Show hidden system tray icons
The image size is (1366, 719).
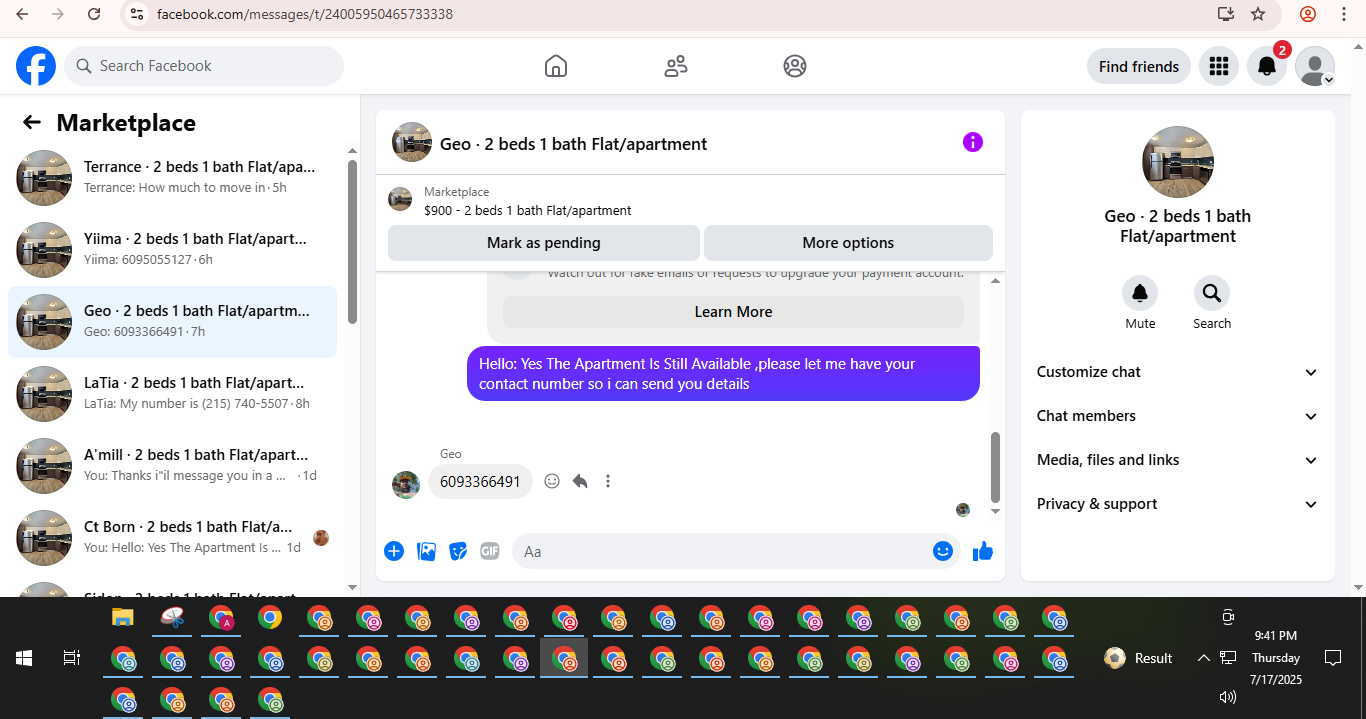tap(1203, 658)
